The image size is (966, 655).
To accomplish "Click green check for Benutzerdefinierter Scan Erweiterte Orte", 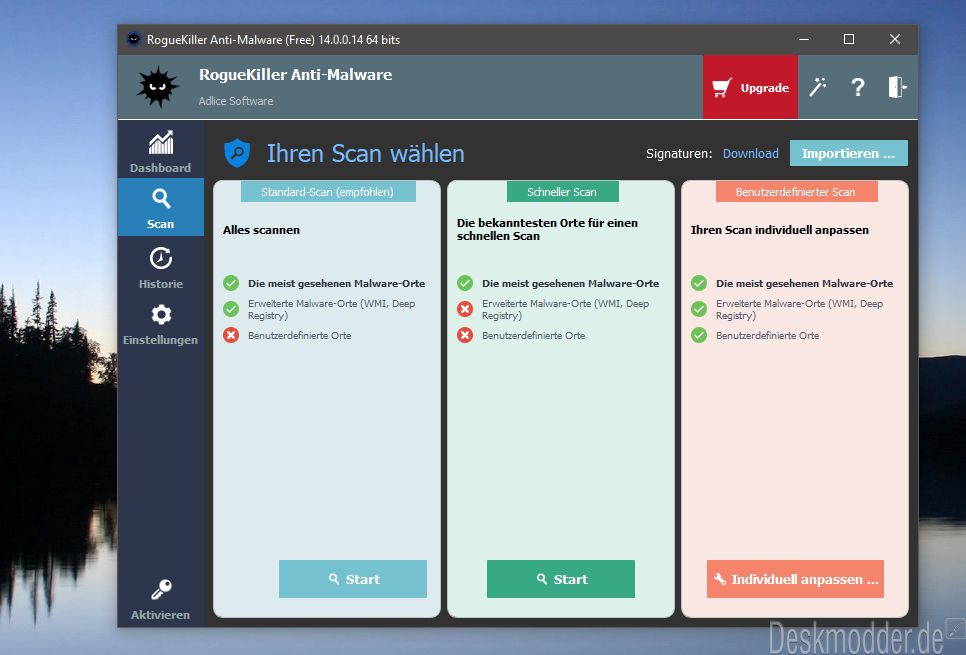I will coord(699,309).
